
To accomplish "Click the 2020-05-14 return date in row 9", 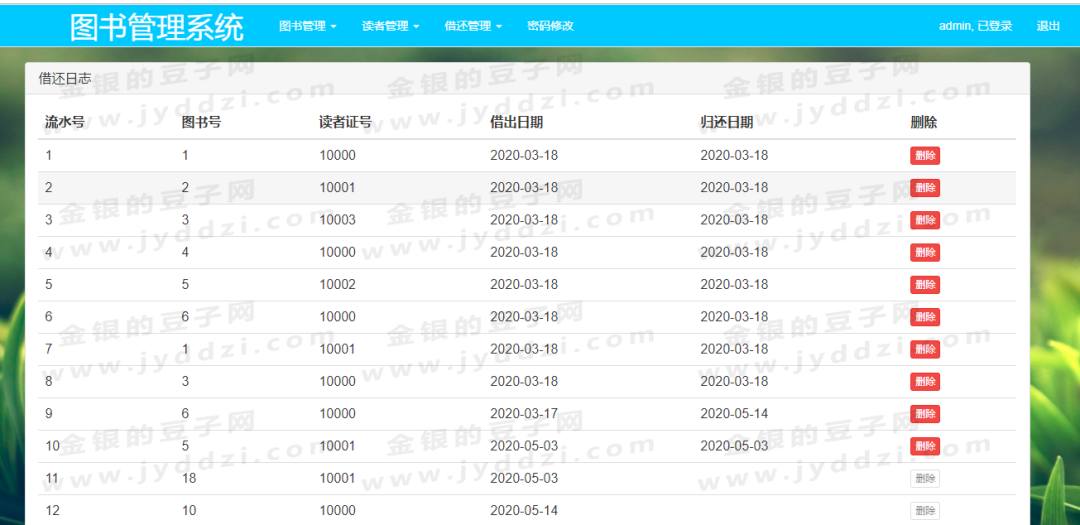I will (x=734, y=413).
